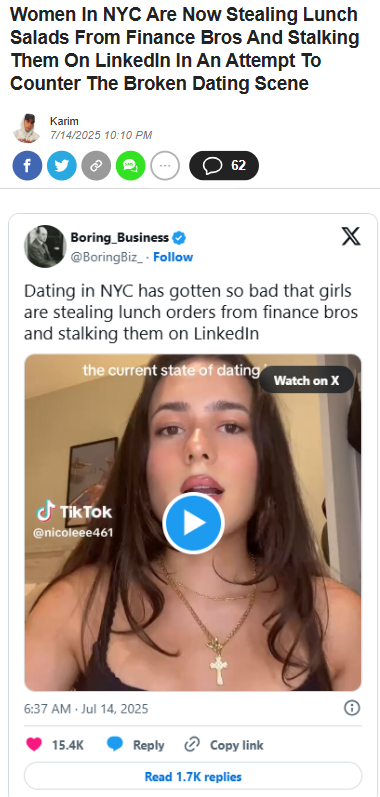The width and height of the screenshot is (380, 797).
Task: Play the embedded TikTok video
Action: pos(194,523)
